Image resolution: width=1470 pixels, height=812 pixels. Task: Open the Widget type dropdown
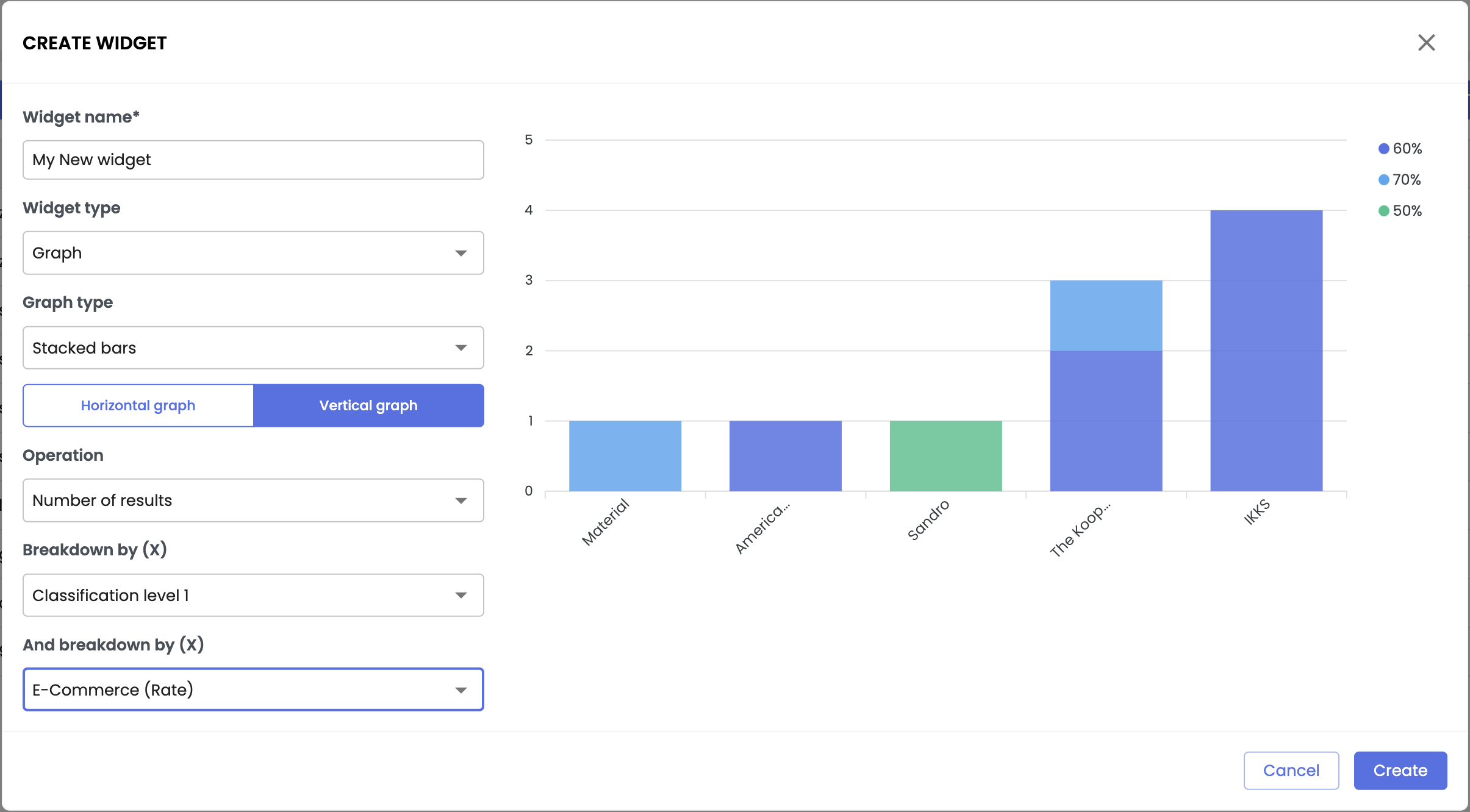tap(253, 253)
